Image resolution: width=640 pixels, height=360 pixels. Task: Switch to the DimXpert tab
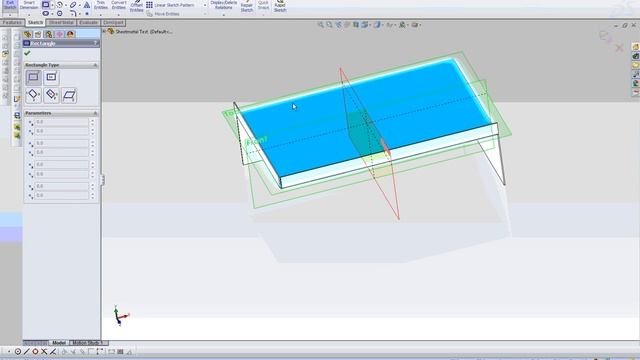pos(113,22)
